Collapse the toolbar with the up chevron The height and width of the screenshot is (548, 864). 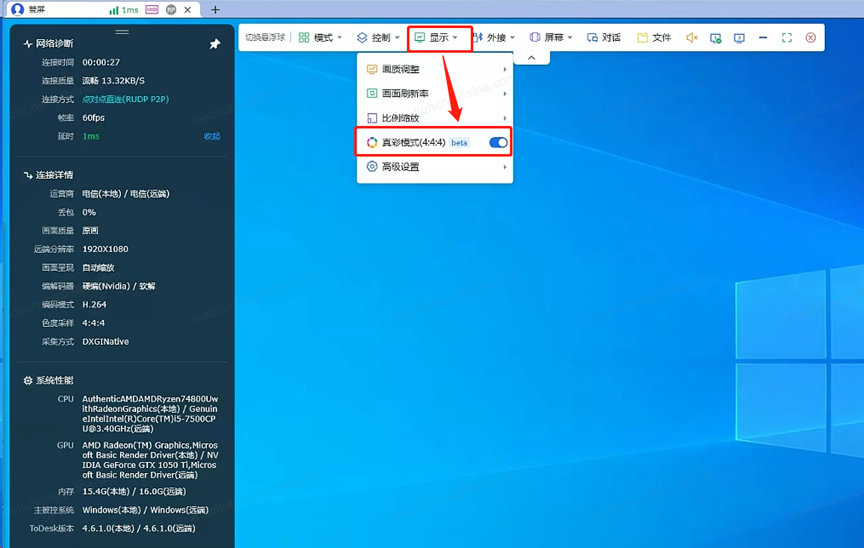pyautogui.click(x=532, y=59)
